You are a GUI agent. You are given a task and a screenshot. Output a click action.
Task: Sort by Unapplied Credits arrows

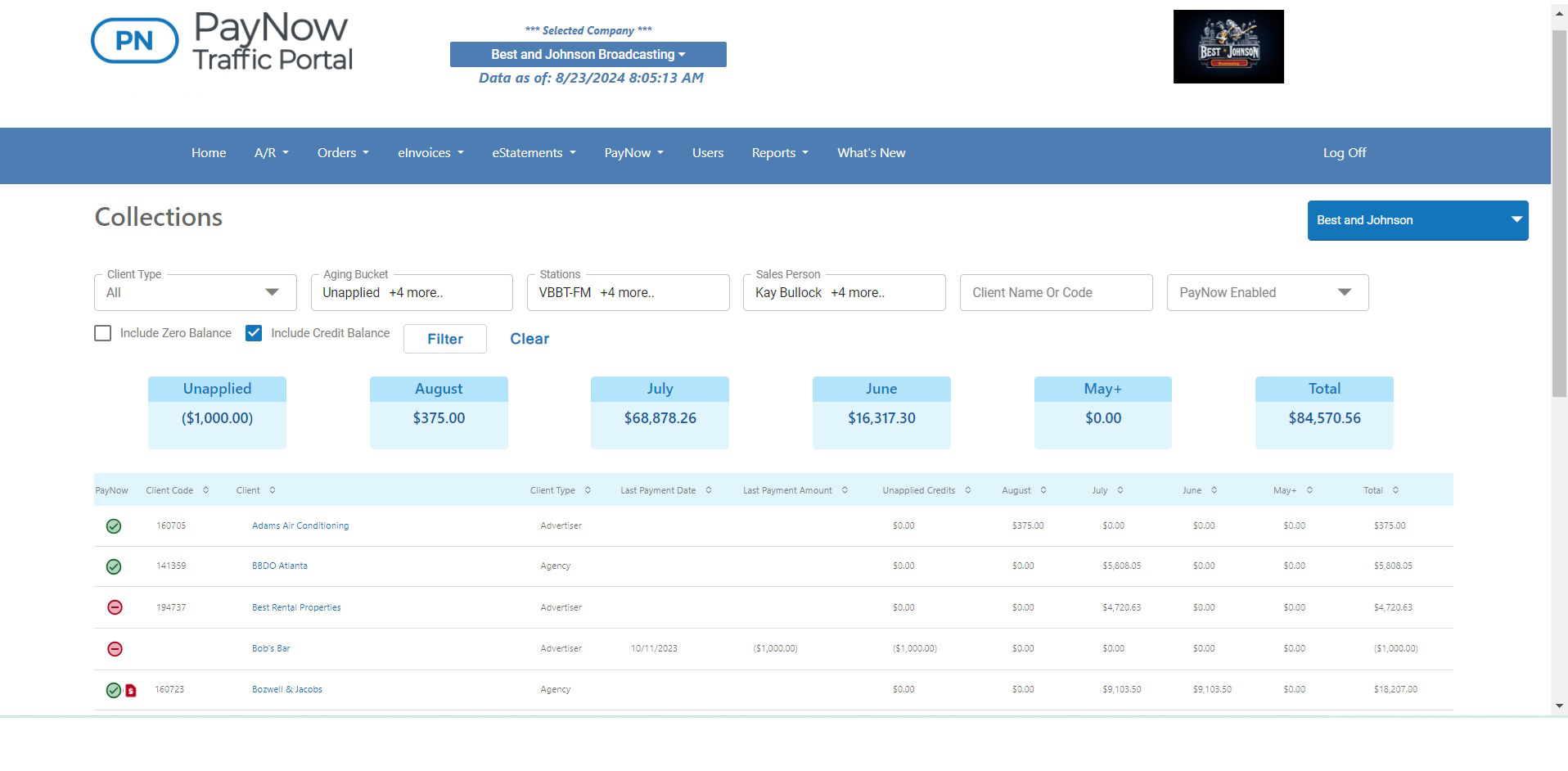pos(968,490)
